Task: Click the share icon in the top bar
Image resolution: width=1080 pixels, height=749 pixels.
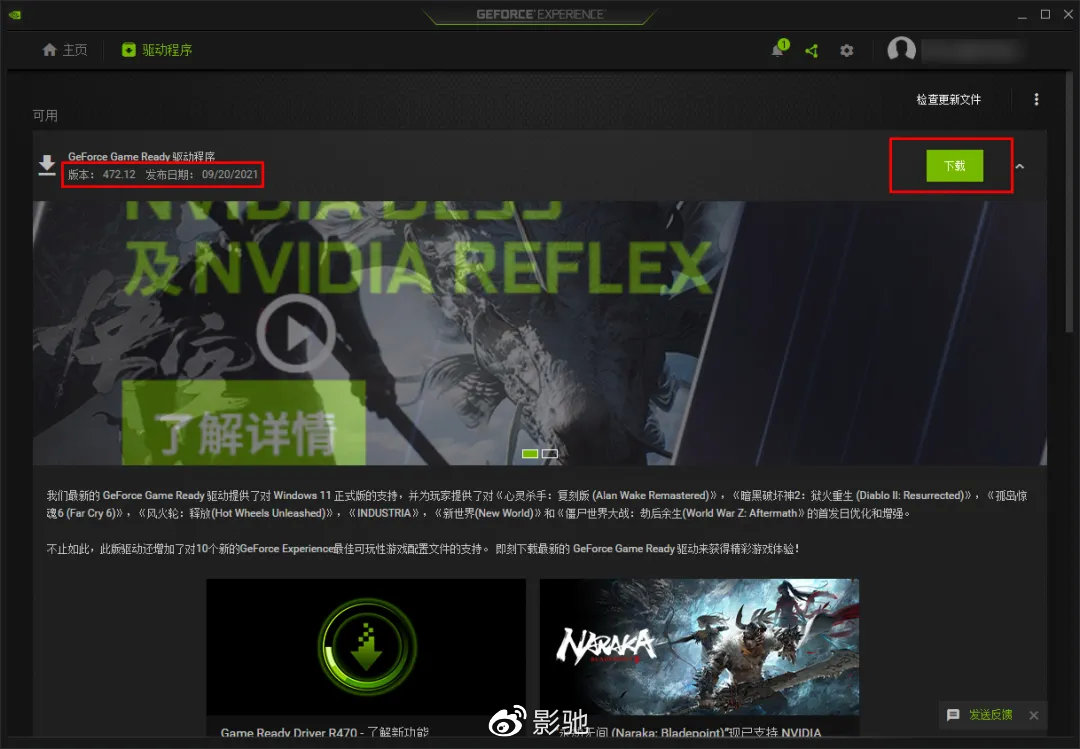Action: [812, 50]
